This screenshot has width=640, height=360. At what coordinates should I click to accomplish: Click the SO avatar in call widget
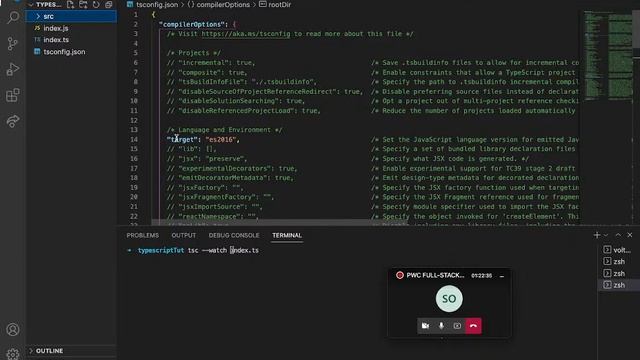(x=449, y=299)
